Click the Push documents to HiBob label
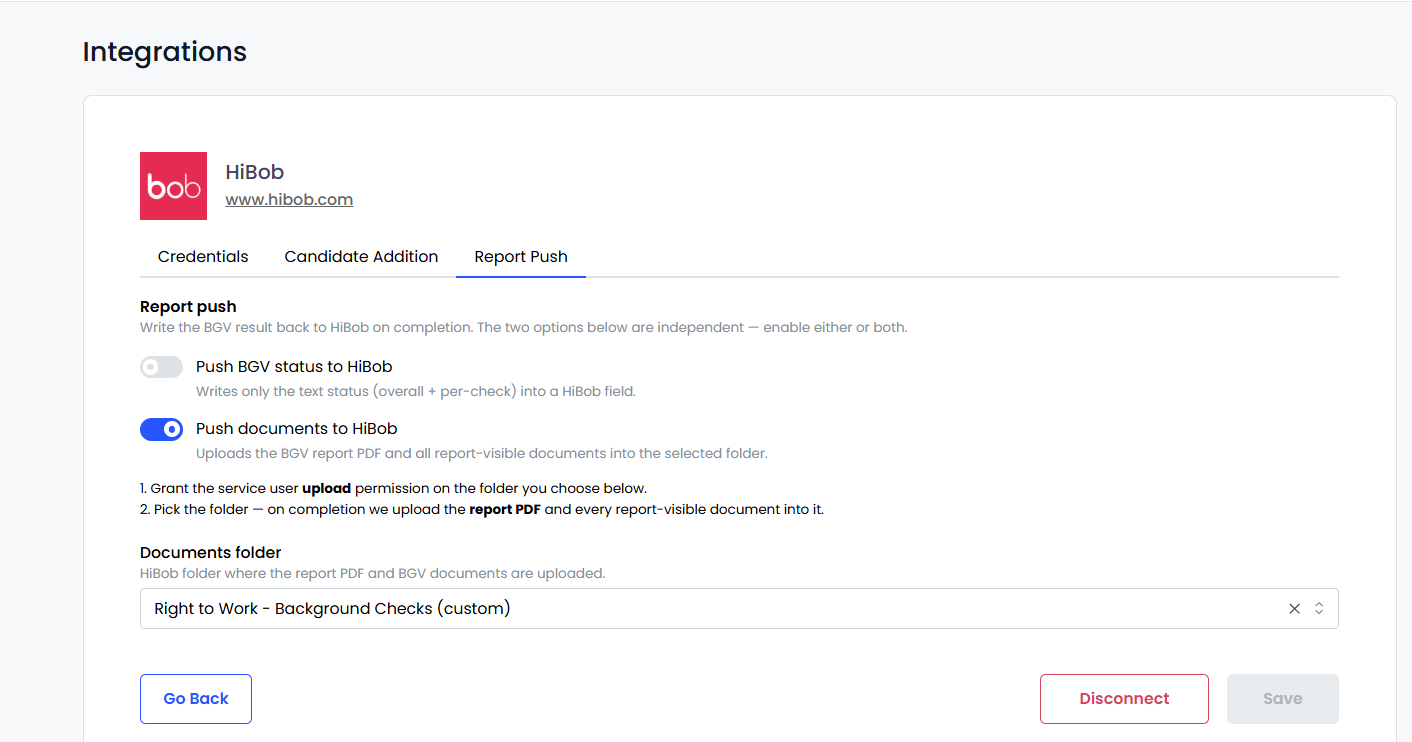 [x=297, y=429]
